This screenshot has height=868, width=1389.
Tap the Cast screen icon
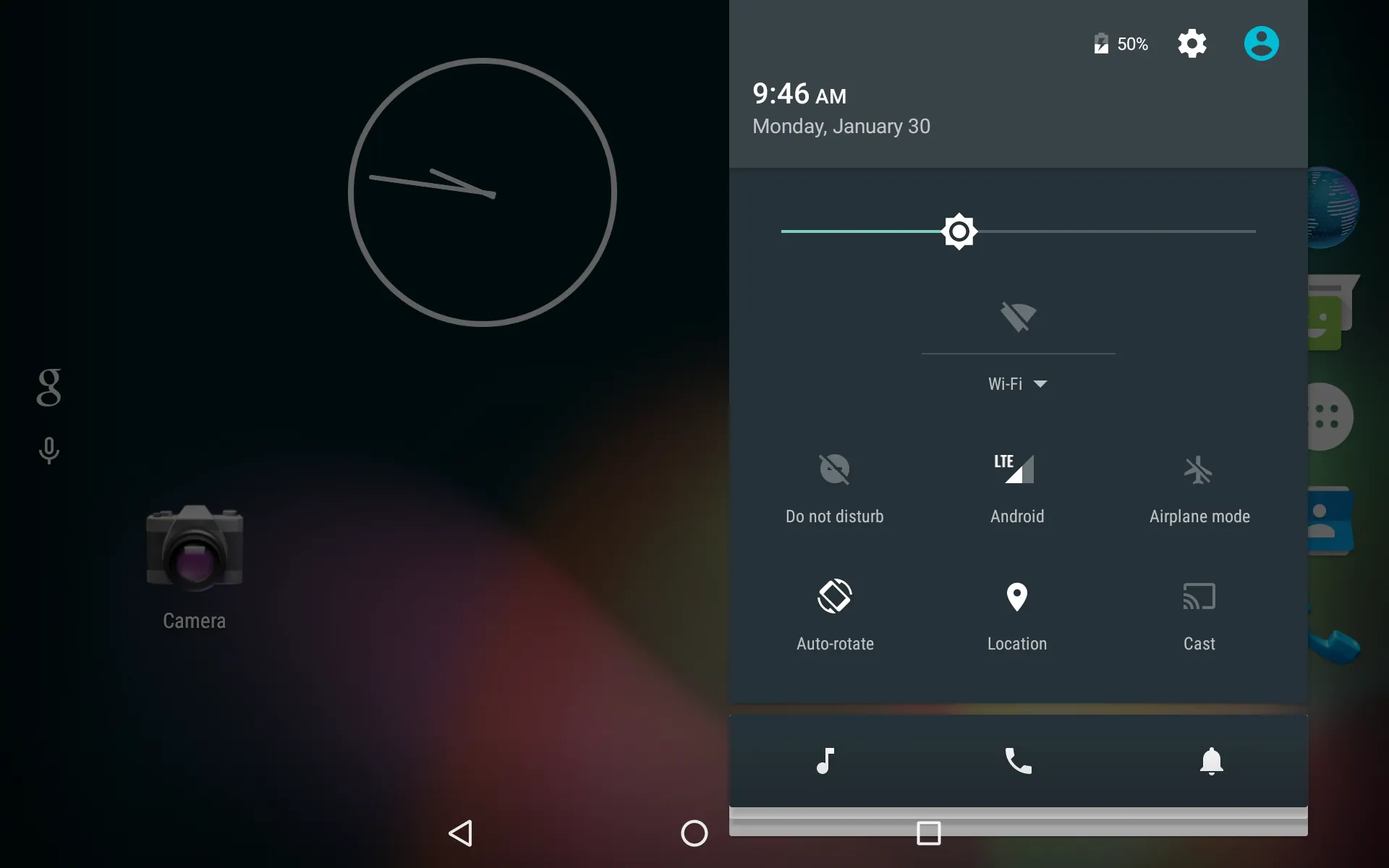tap(1199, 596)
